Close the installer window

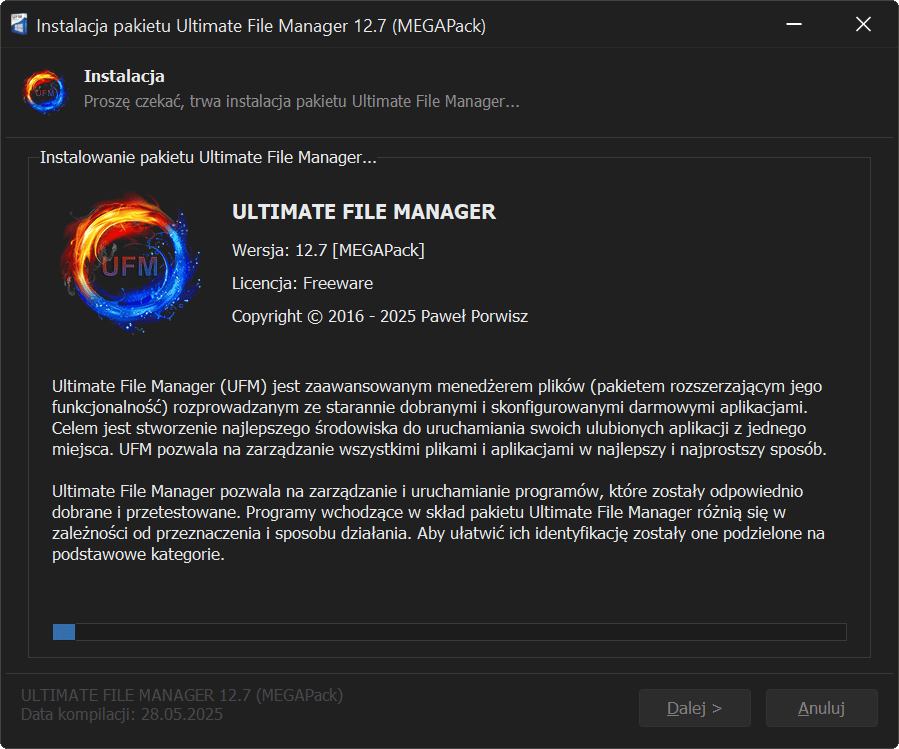coord(863,25)
